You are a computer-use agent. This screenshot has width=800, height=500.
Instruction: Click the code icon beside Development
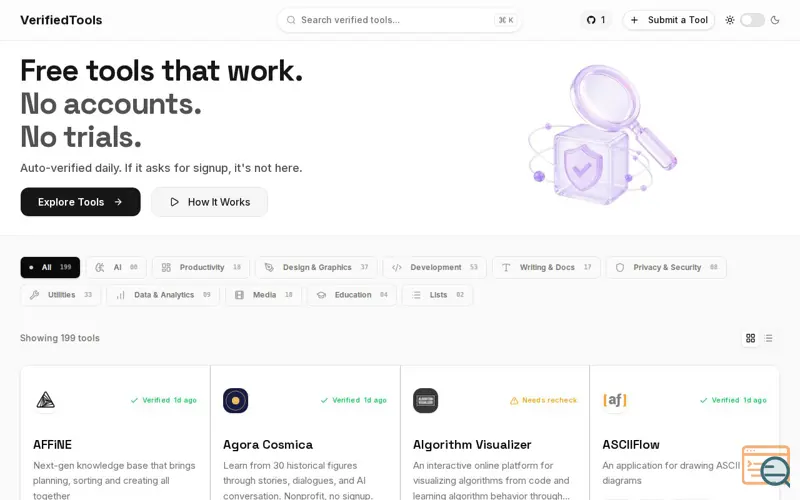pyautogui.click(x=397, y=267)
